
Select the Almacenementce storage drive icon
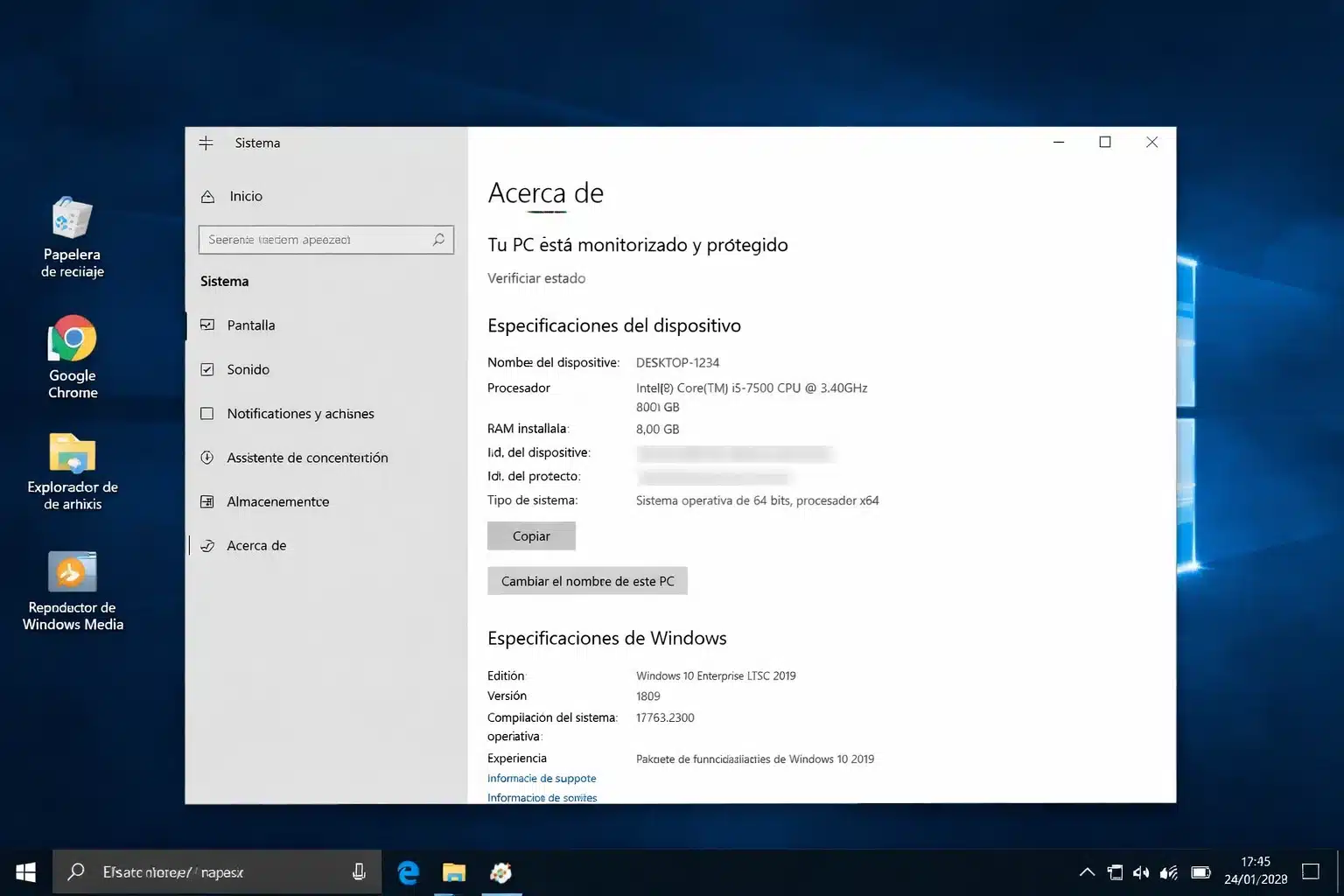pos(206,501)
